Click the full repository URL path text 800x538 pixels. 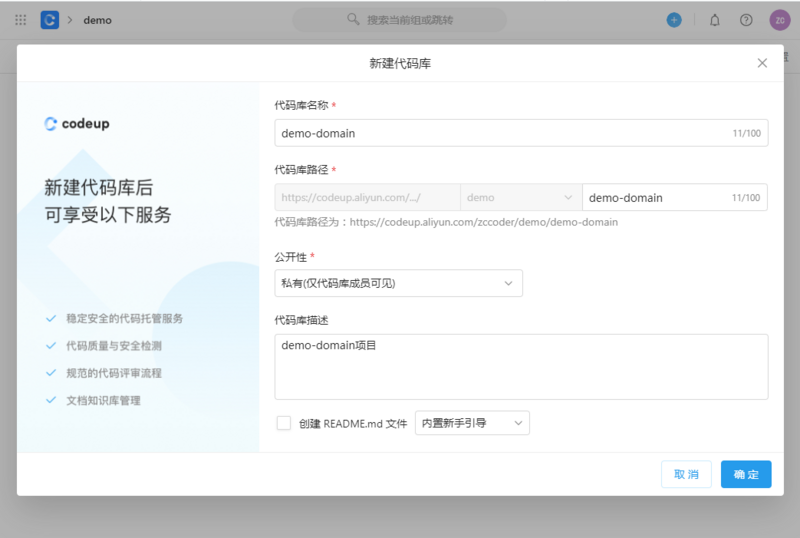(484, 222)
